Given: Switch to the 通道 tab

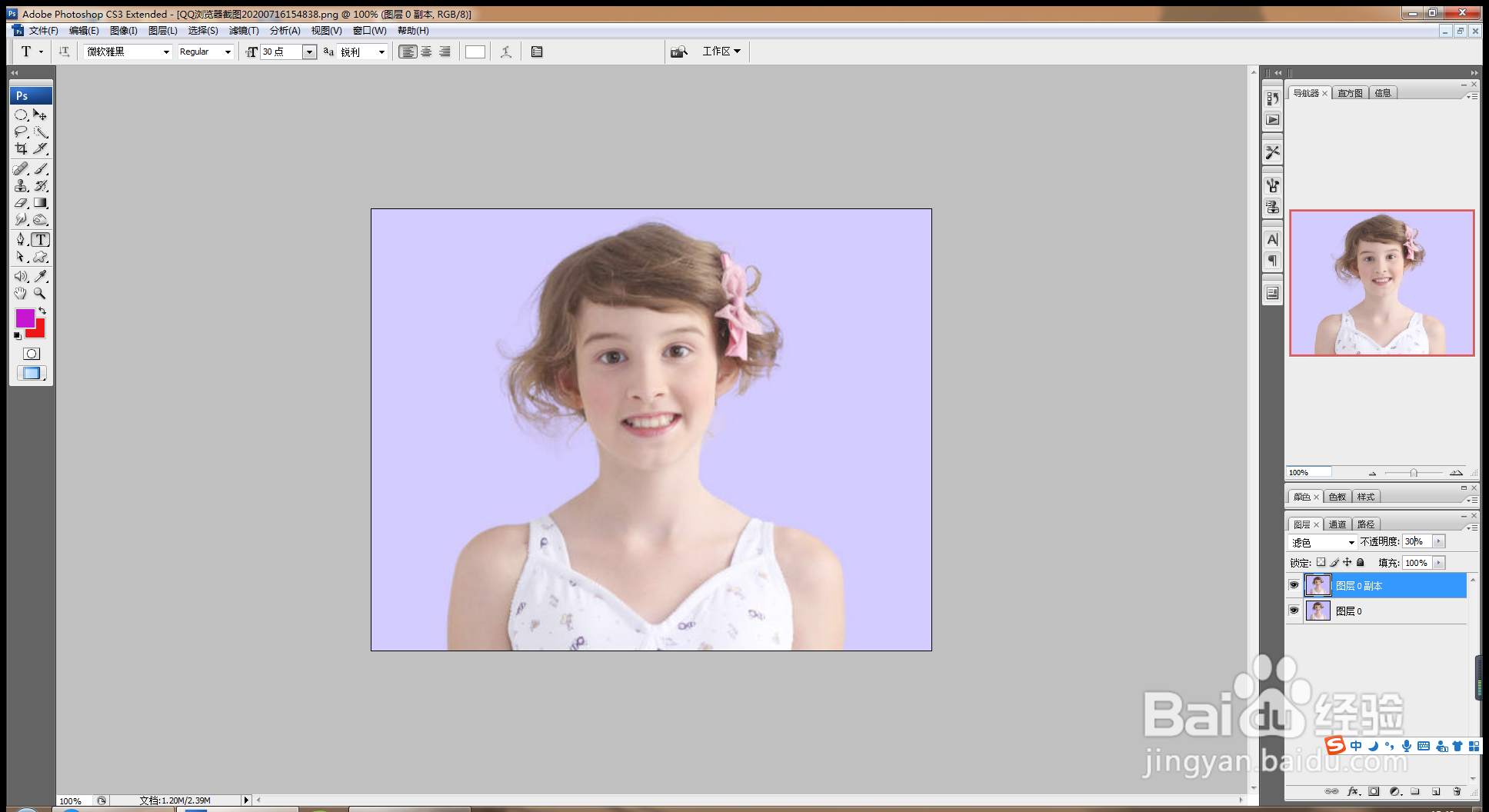Looking at the screenshot, I should coord(1337,524).
